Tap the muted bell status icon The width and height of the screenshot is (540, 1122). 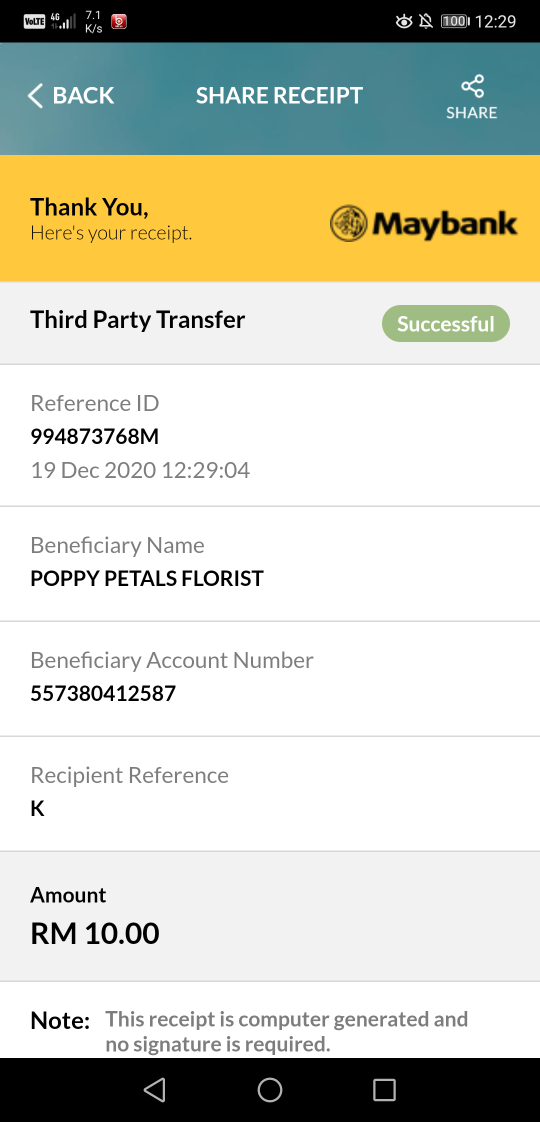[x=426, y=21]
